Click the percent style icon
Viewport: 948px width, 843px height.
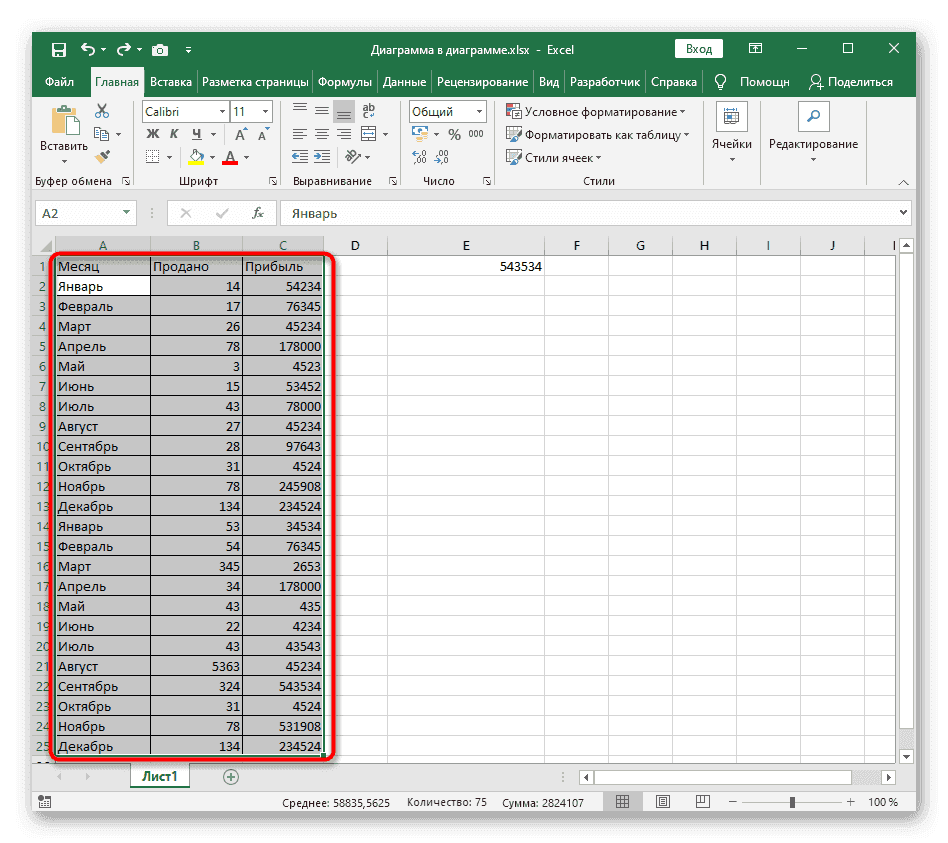454,134
